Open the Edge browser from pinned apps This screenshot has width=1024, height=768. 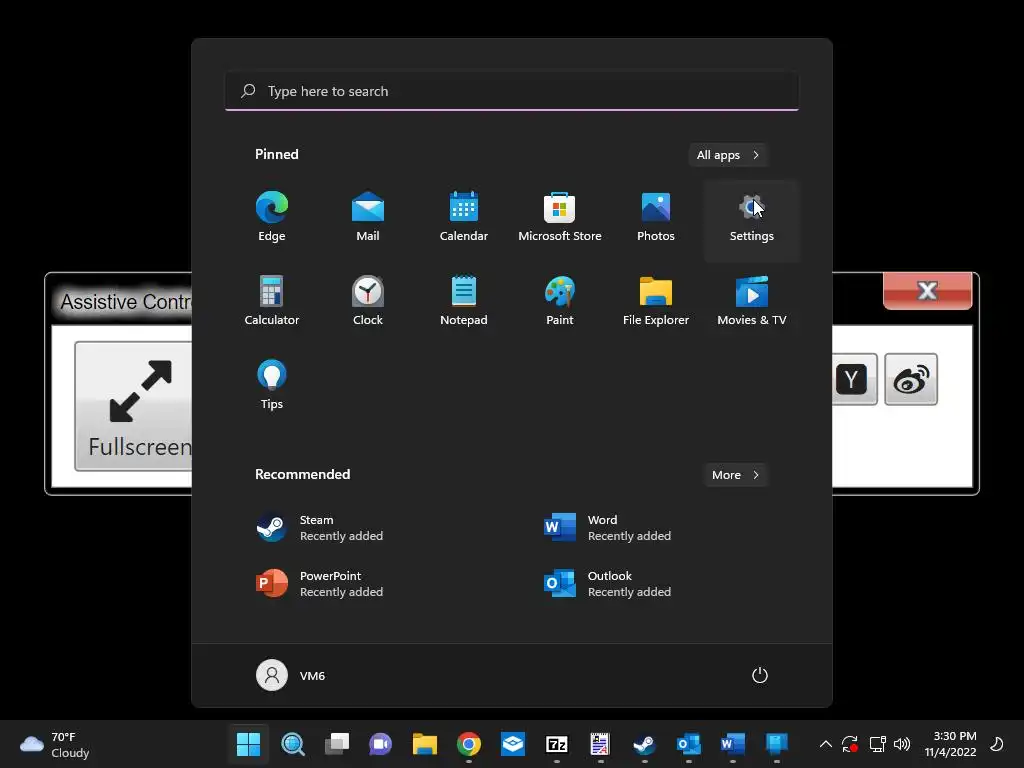tap(272, 217)
